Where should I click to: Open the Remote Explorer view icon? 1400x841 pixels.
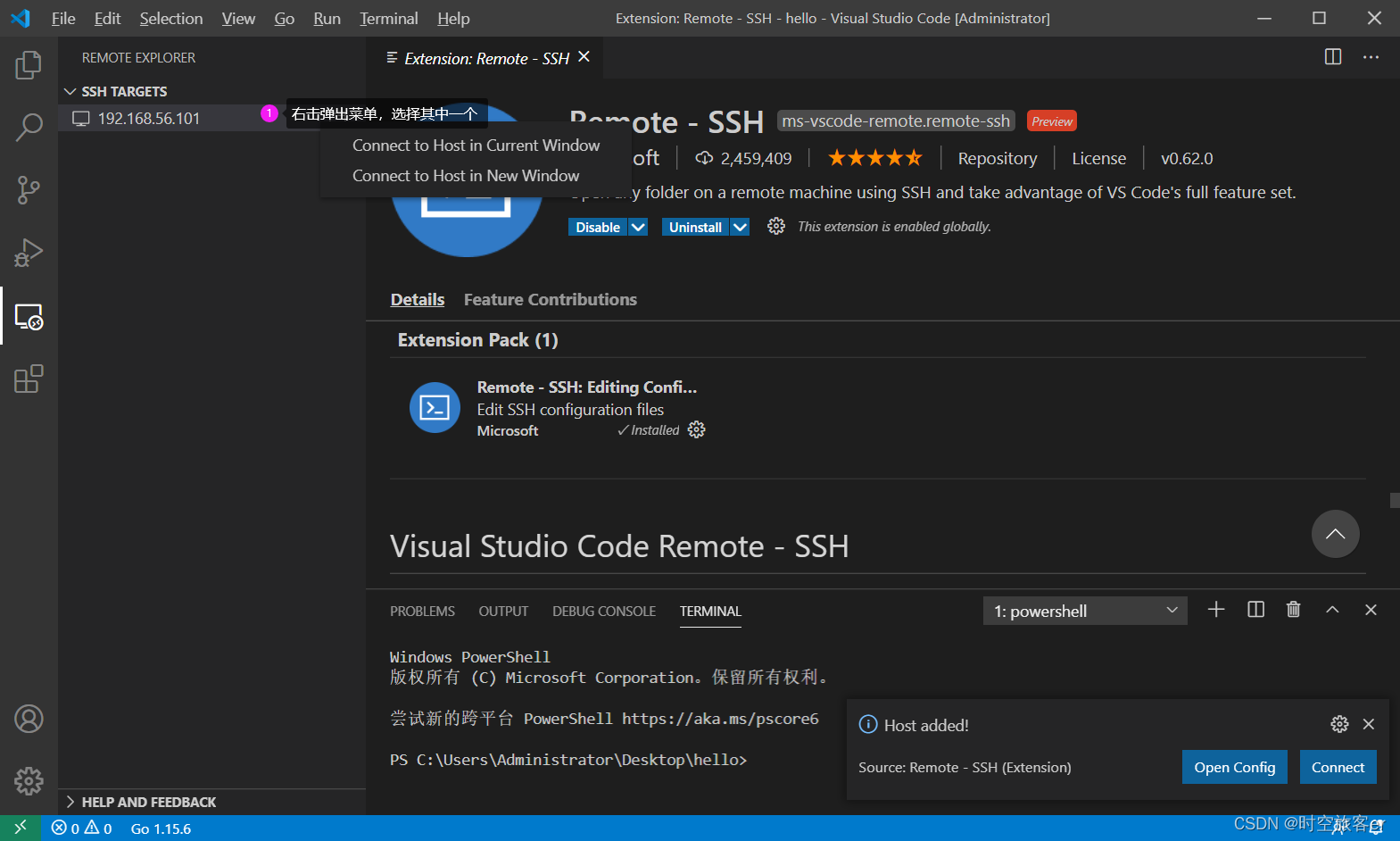(x=29, y=316)
